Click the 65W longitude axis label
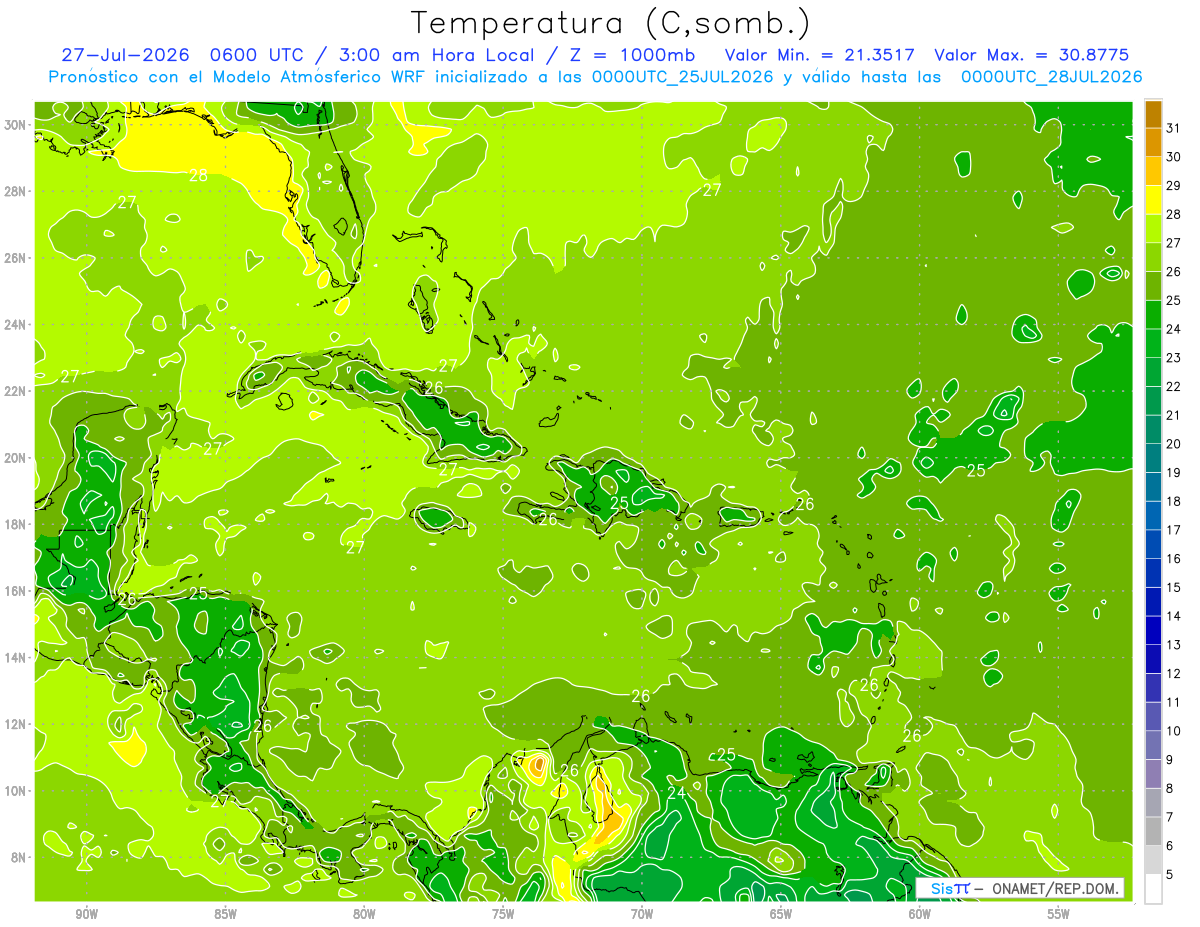1200x927 pixels. 781,914
